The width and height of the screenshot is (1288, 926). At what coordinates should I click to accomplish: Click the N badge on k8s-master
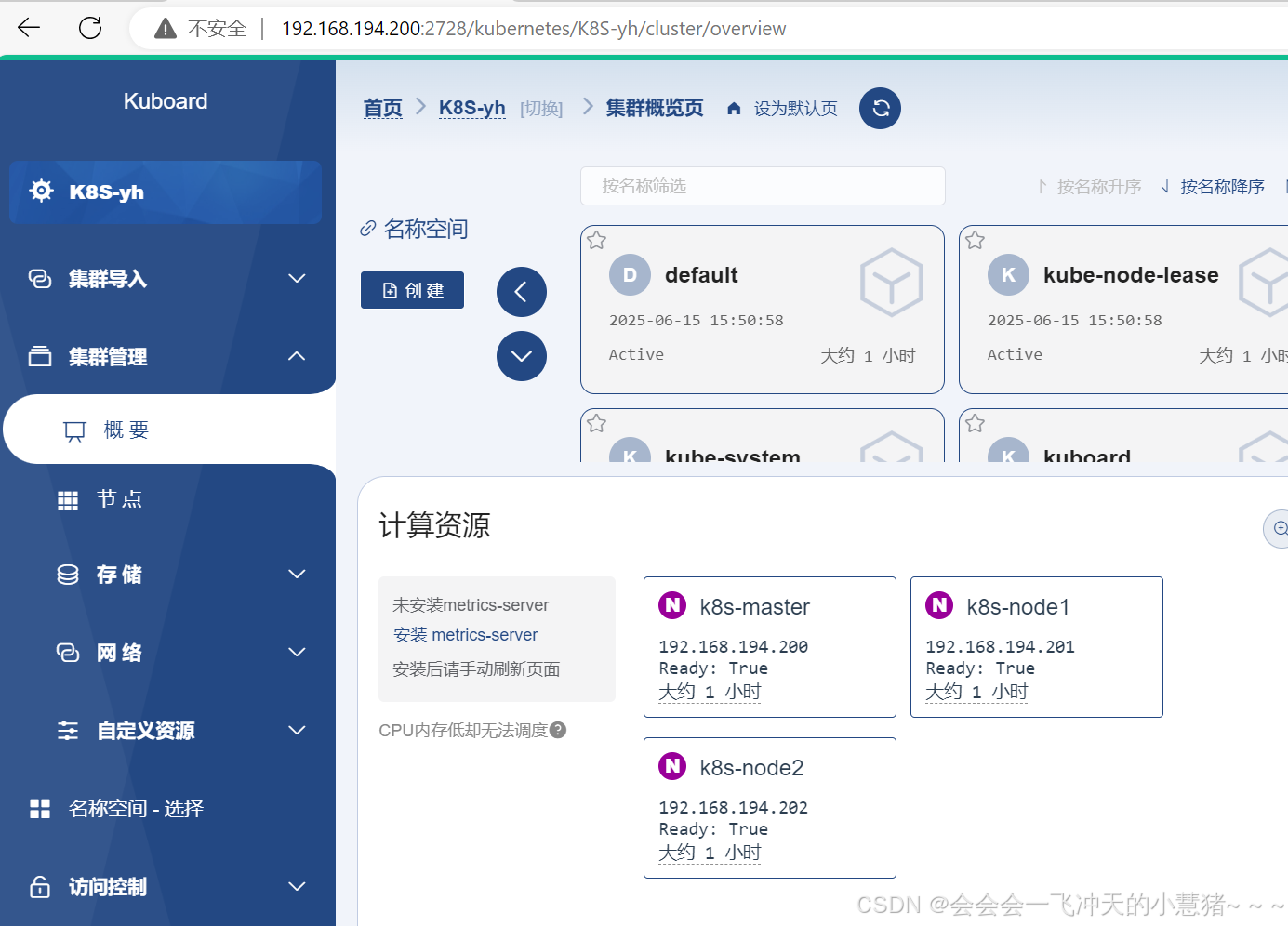tap(672, 605)
